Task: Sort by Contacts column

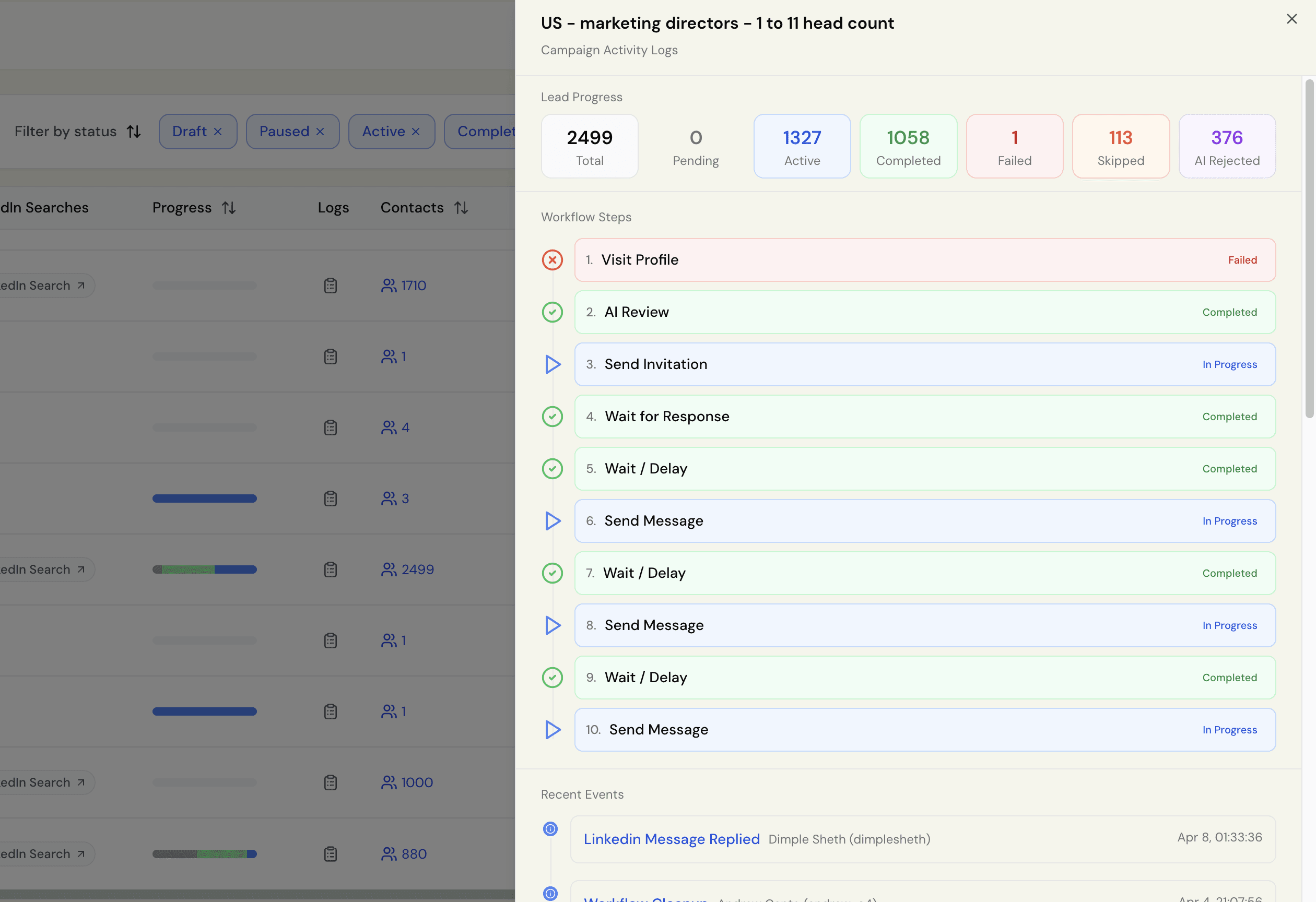Action: coord(461,208)
